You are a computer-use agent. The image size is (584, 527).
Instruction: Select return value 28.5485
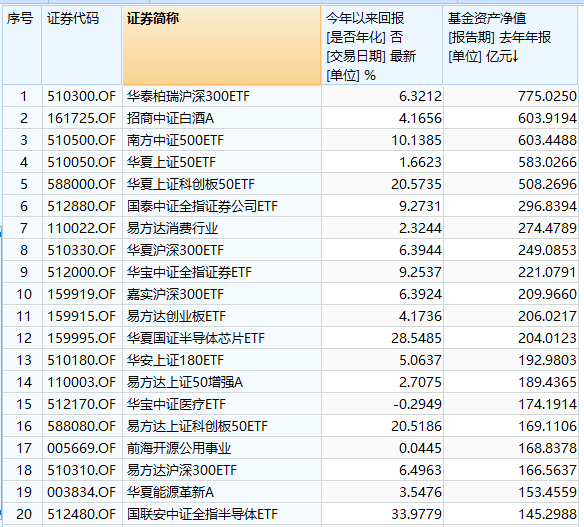(x=416, y=338)
